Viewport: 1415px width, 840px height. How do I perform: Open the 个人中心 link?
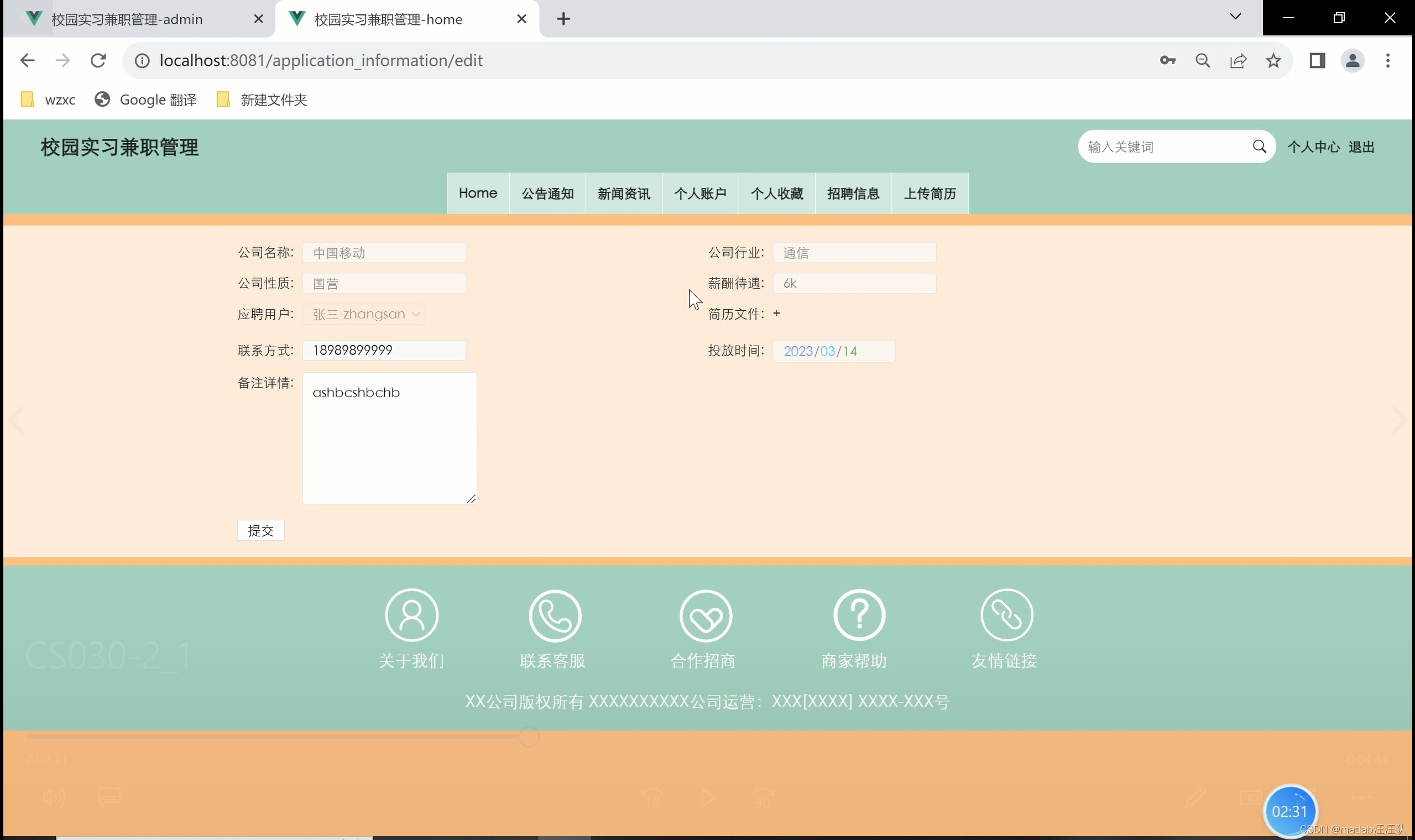point(1313,147)
